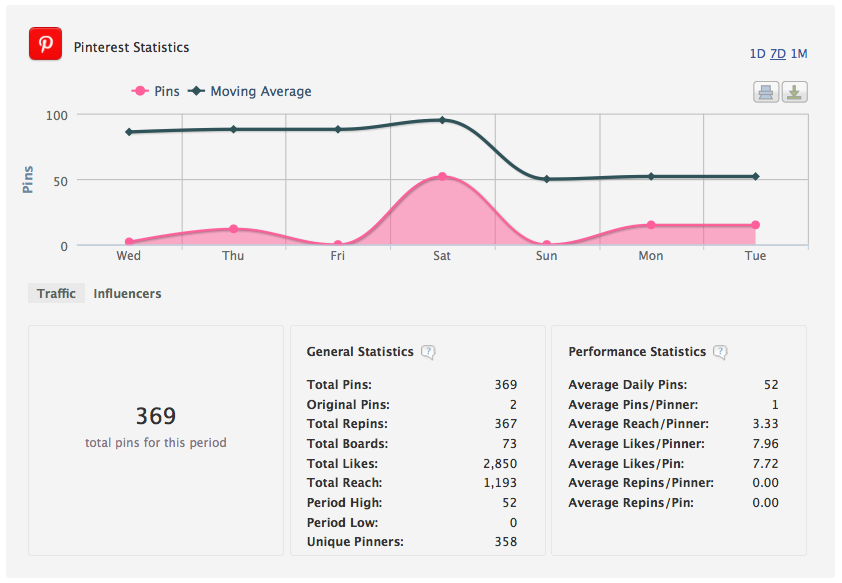Click Saturday's Moving Average peak point
The image size is (842, 583).
[x=442, y=120]
